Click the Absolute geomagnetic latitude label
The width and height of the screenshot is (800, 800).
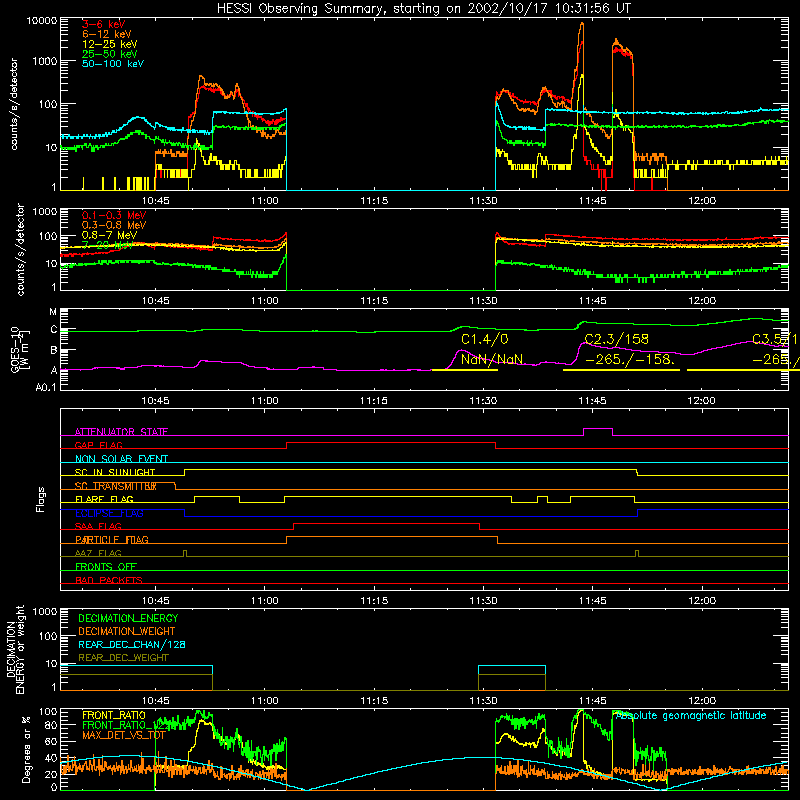tap(691, 715)
